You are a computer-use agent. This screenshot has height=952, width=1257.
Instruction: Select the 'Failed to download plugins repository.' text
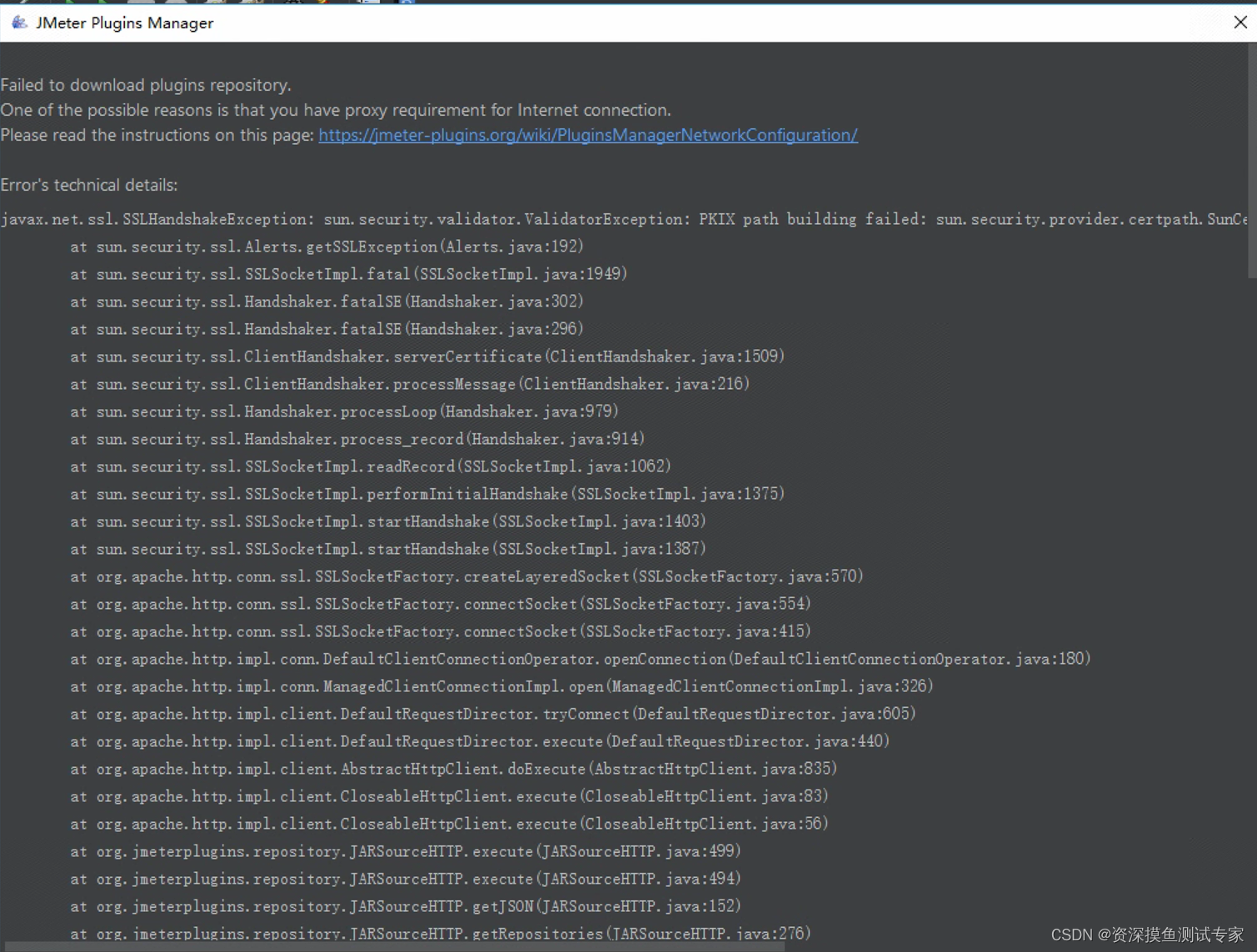(146, 85)
